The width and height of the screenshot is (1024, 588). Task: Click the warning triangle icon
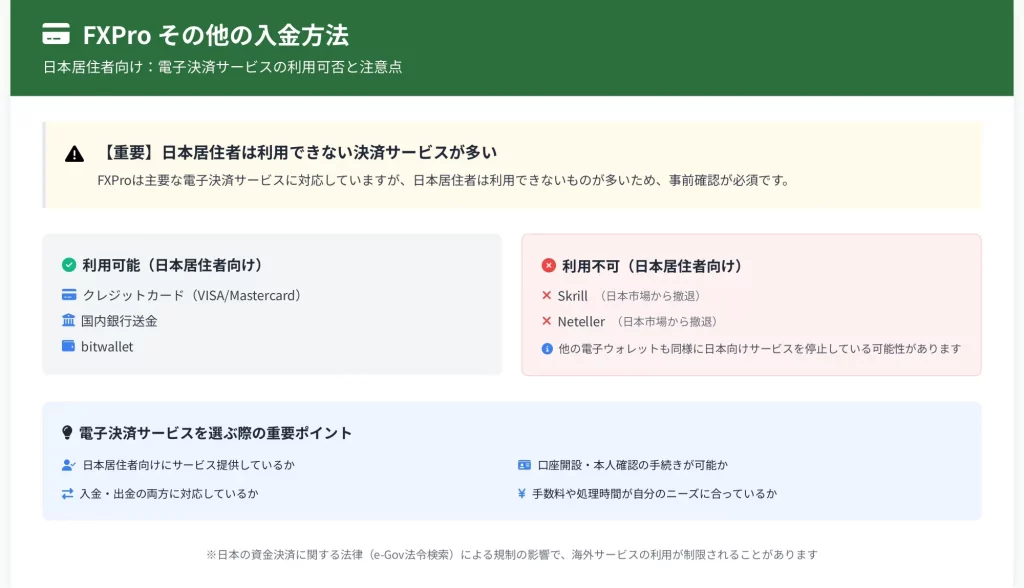tap(74, 154)
